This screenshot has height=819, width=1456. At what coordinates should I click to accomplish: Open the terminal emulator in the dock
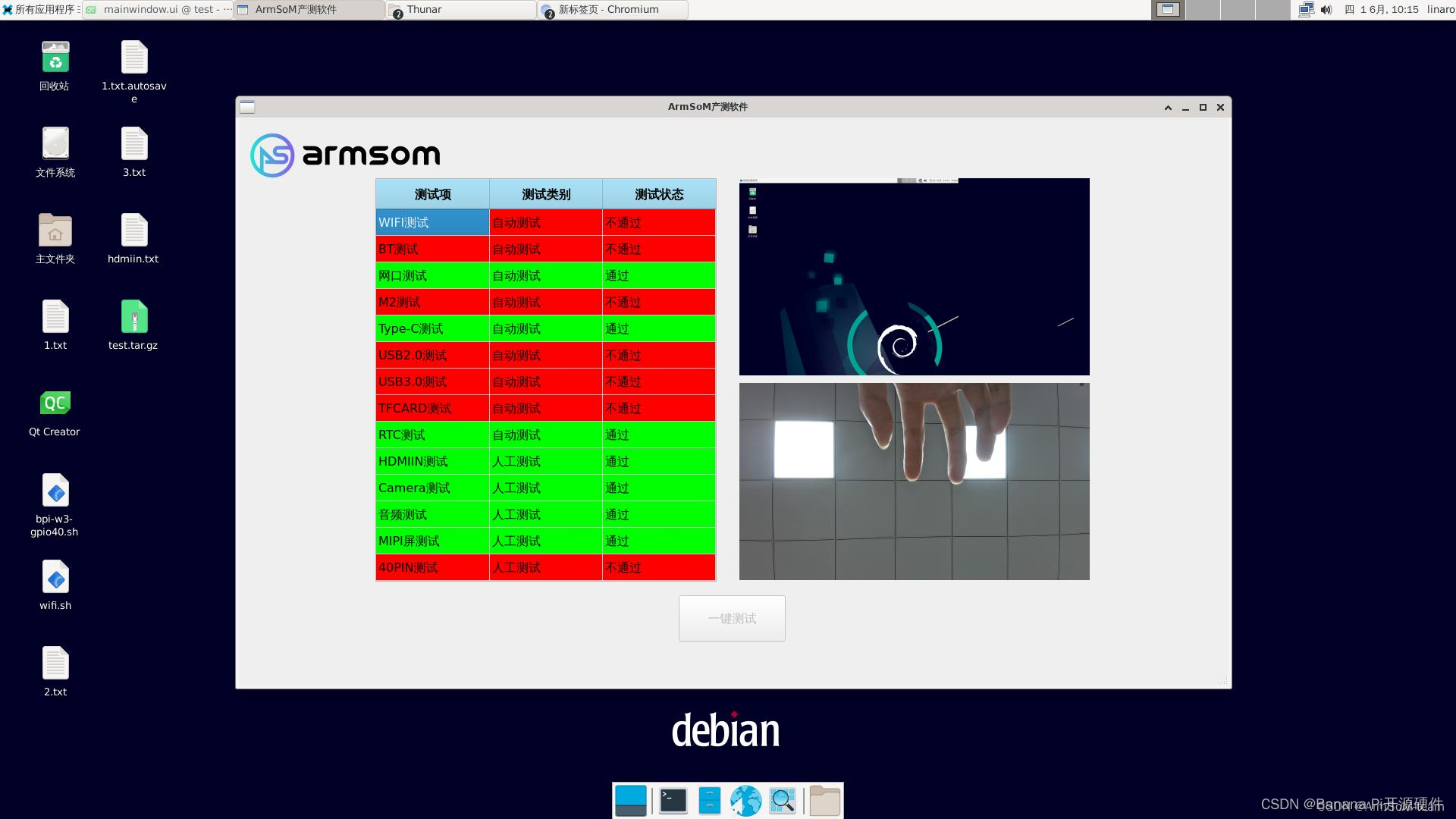tap(673, 801)
